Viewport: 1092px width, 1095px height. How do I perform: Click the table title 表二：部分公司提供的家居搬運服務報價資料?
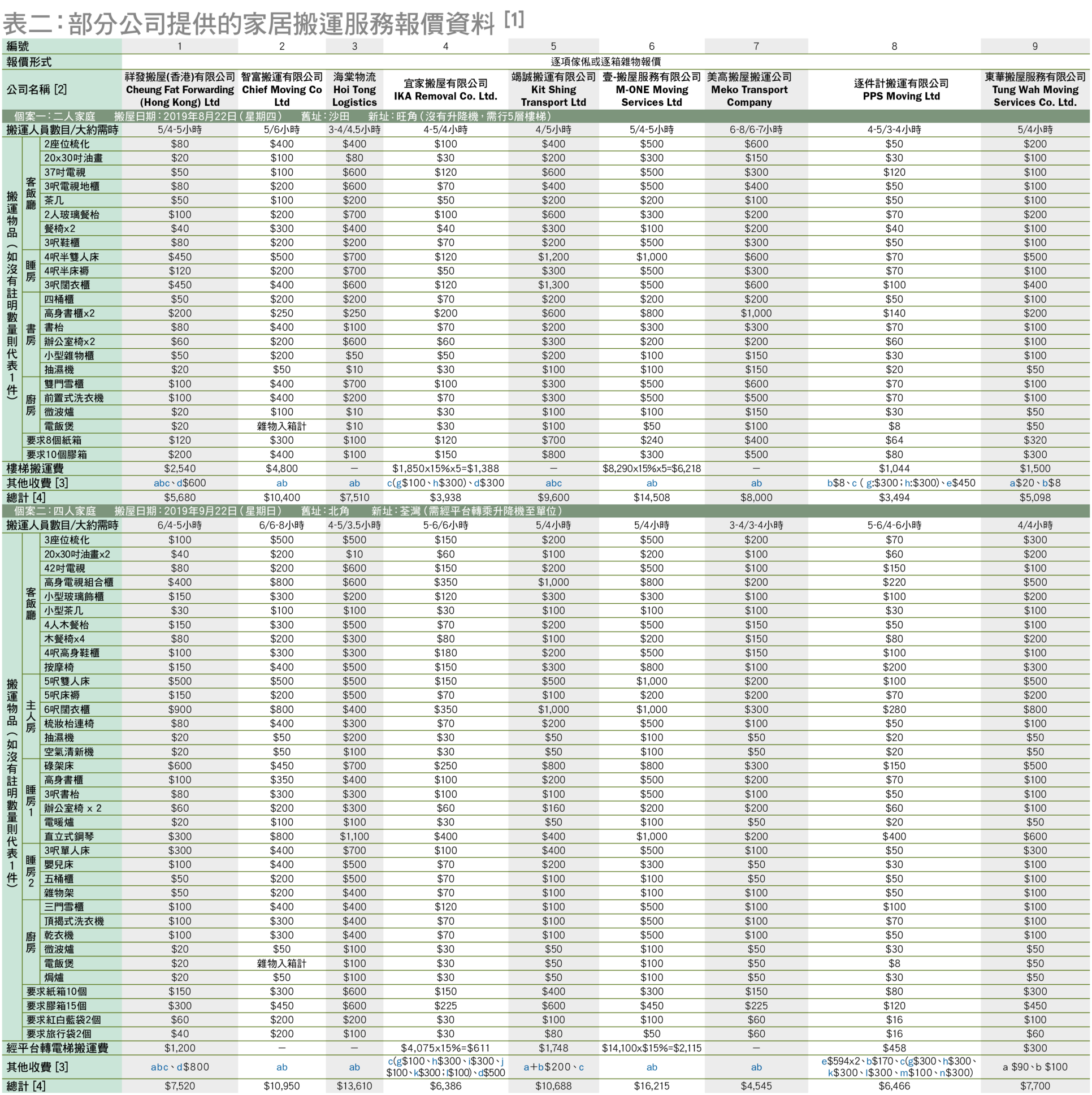(x=249, y=23)
